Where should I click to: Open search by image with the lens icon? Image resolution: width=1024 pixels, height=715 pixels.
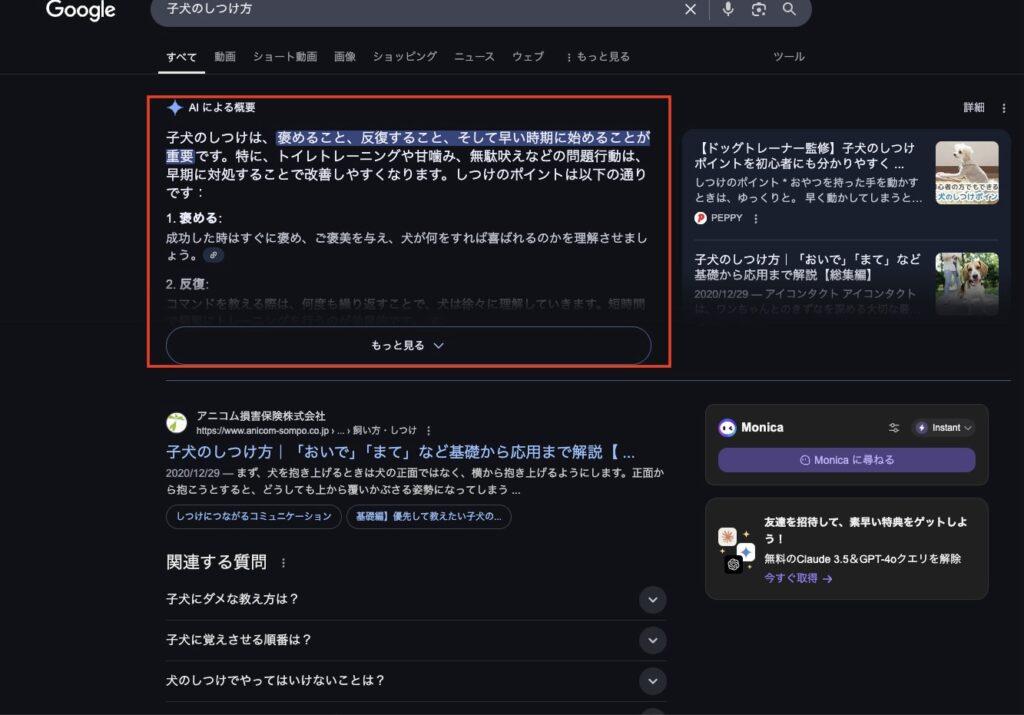pyautogui.click(x=758, y=9)
